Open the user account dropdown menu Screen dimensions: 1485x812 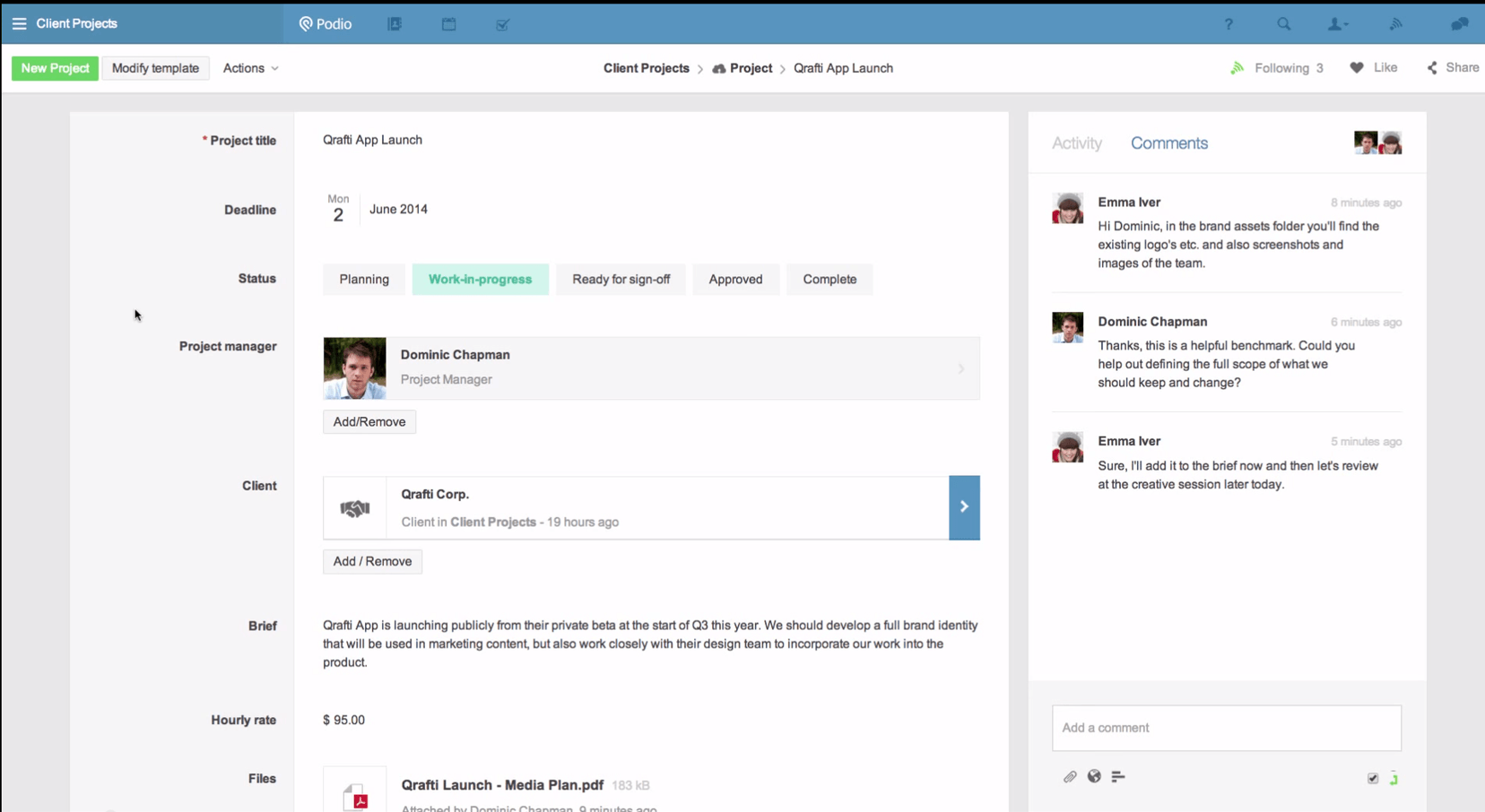click(x=1338, y=24)
